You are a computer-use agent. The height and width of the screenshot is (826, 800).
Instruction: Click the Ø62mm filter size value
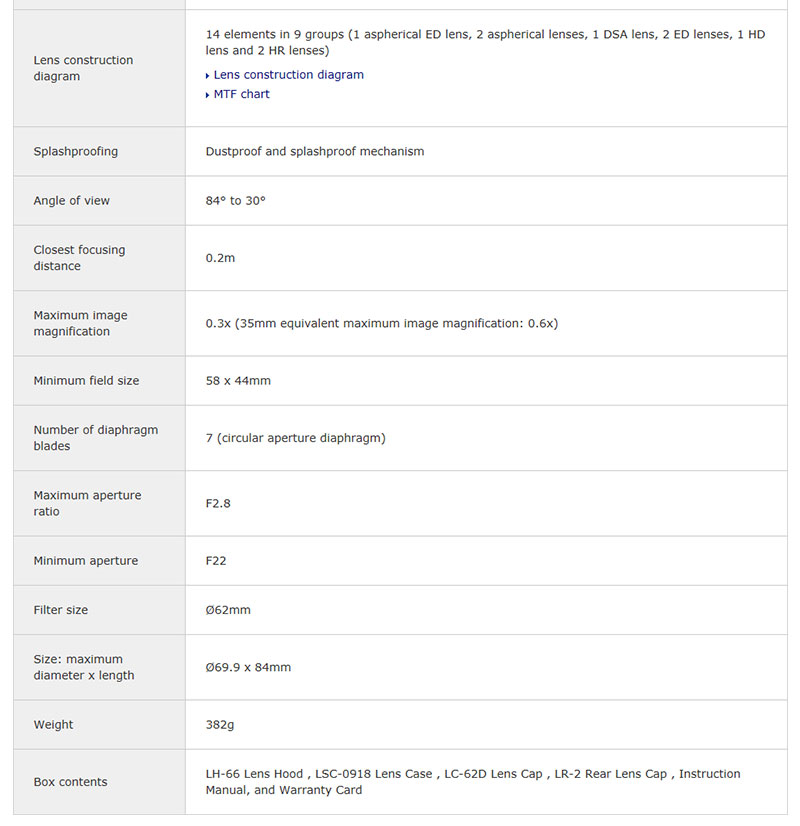click(228, 610)
